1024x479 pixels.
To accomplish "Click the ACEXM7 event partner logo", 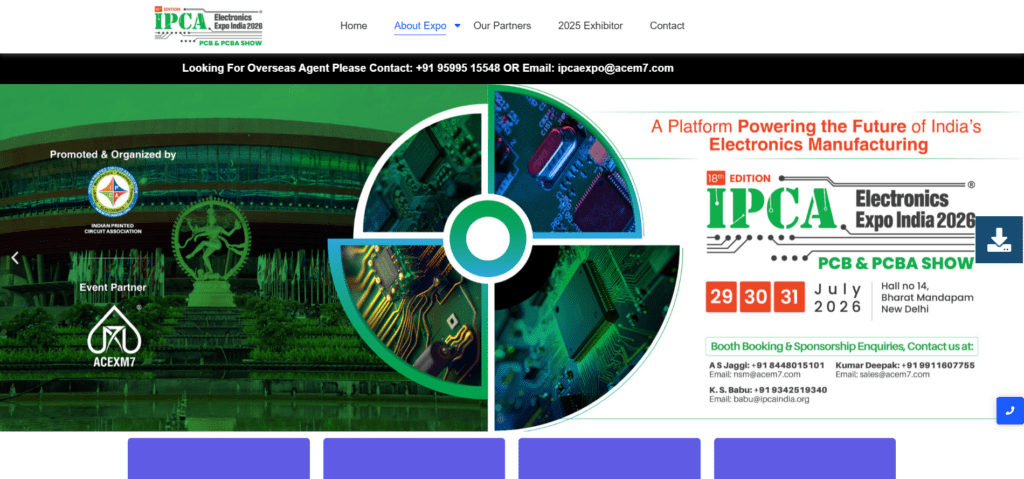I will (113, 334).
